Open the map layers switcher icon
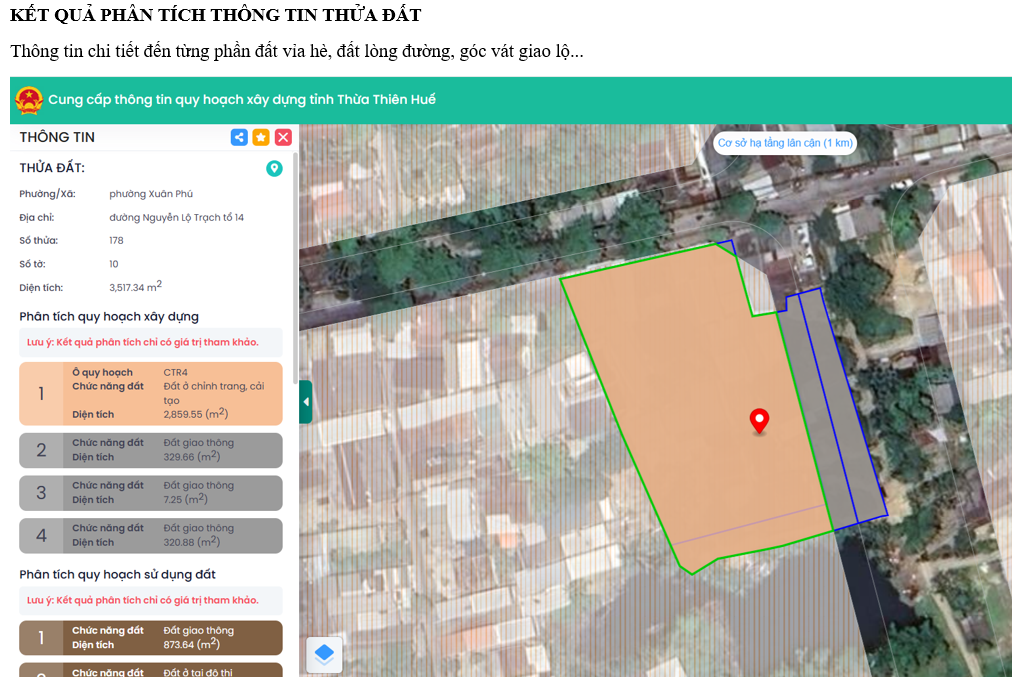Viewport: 1027px width, 698px height. point(324,655)
